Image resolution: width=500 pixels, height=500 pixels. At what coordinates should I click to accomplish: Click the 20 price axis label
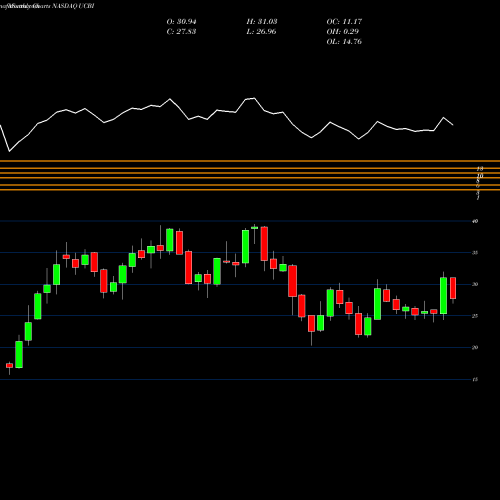coord(475,347)
